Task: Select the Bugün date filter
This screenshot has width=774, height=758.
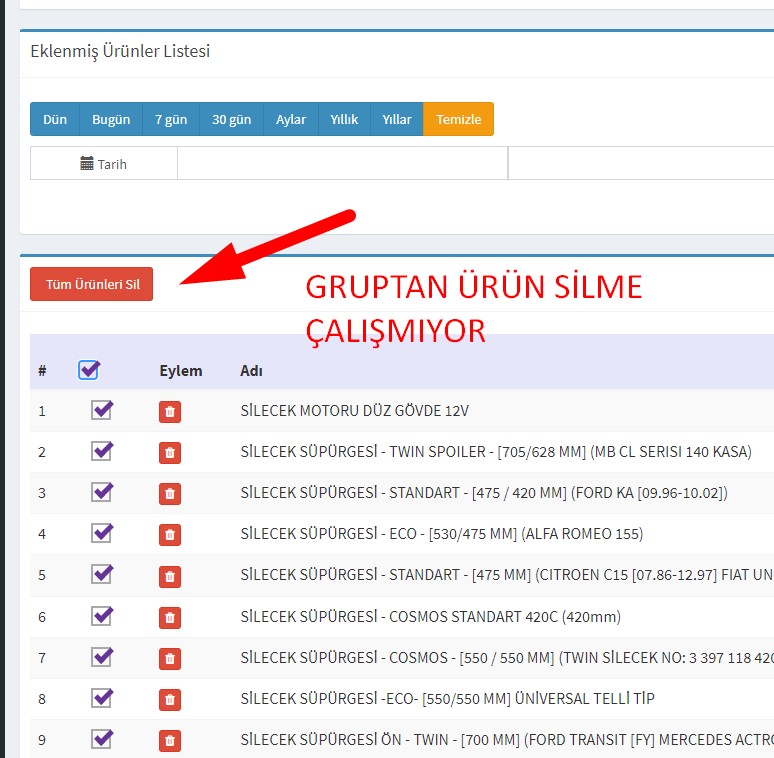Action: click(x=111, y=119)
